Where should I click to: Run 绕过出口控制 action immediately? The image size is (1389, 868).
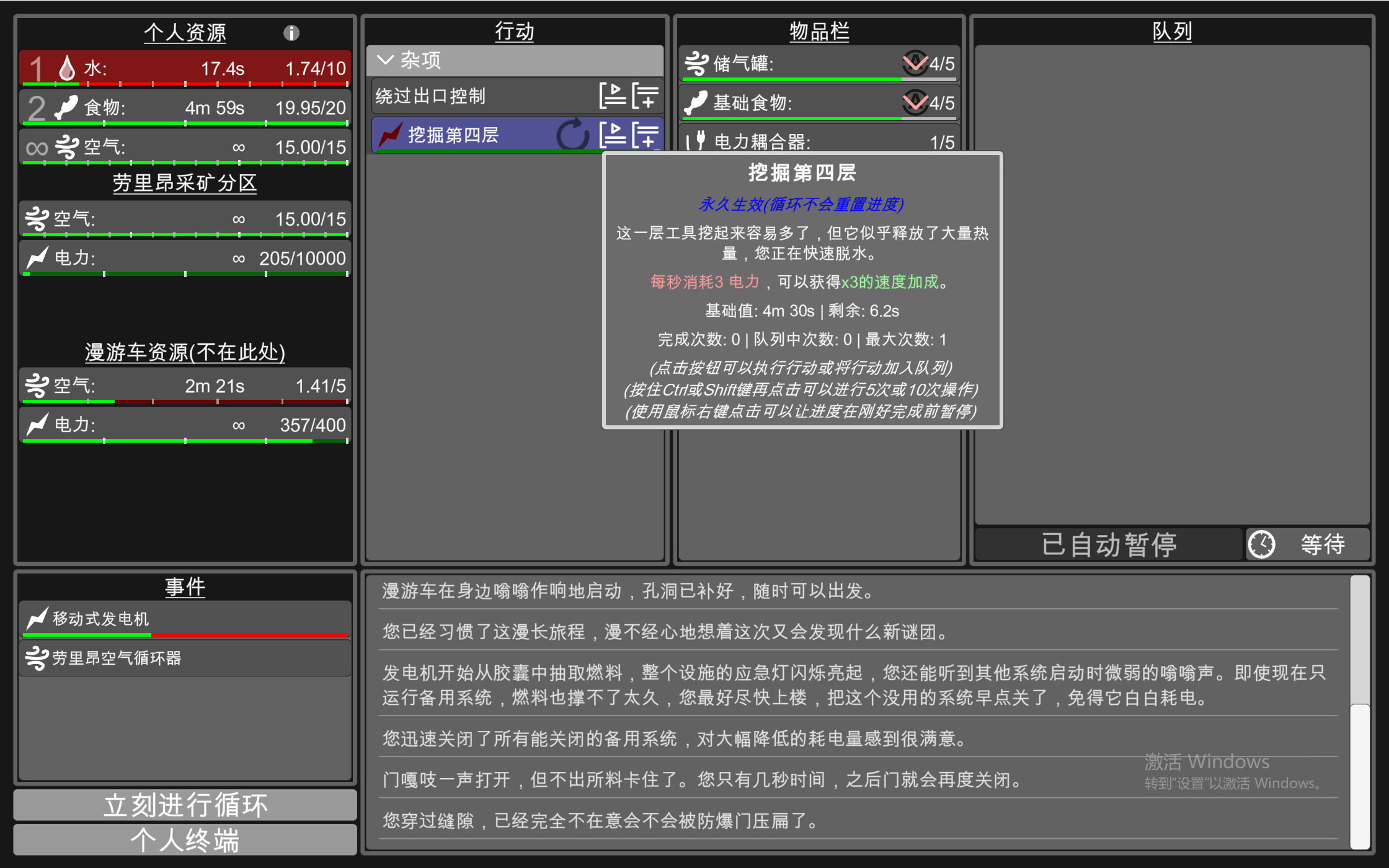[x=613, y=96]
